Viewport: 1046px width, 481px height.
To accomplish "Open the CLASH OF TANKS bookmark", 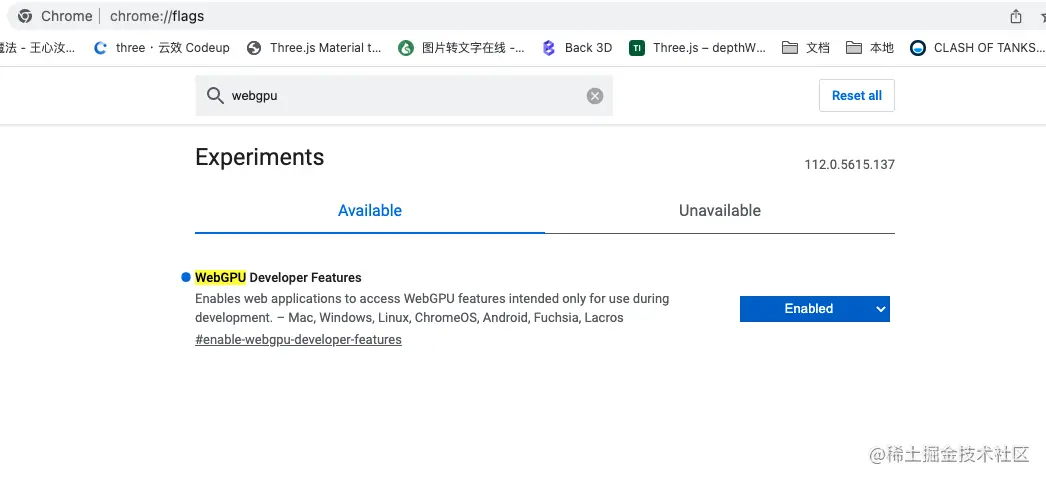I will pyautogui.click(x=973, y=47).
